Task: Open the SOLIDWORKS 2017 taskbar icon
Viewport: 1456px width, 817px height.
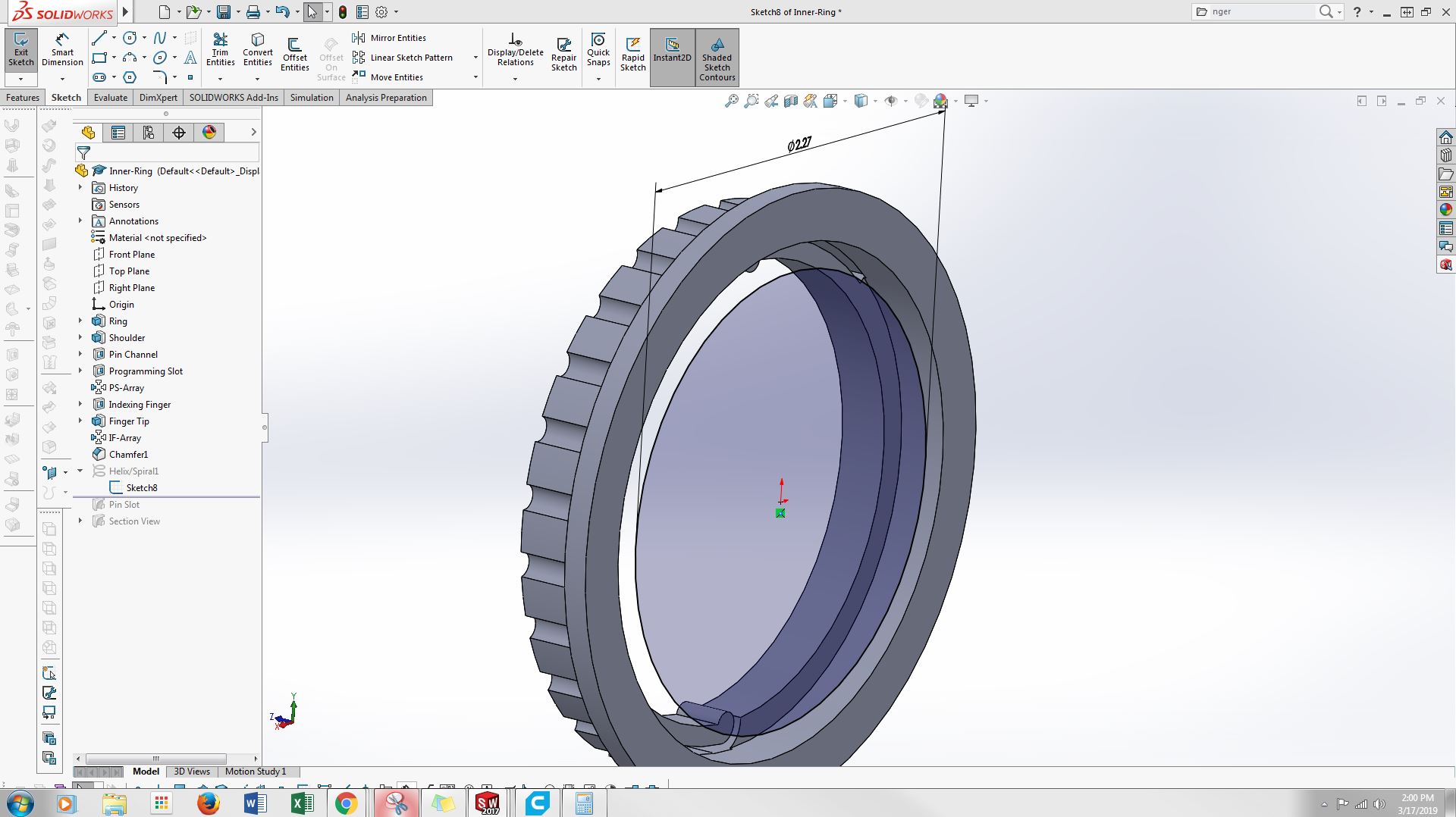Action: coord(488,803)
